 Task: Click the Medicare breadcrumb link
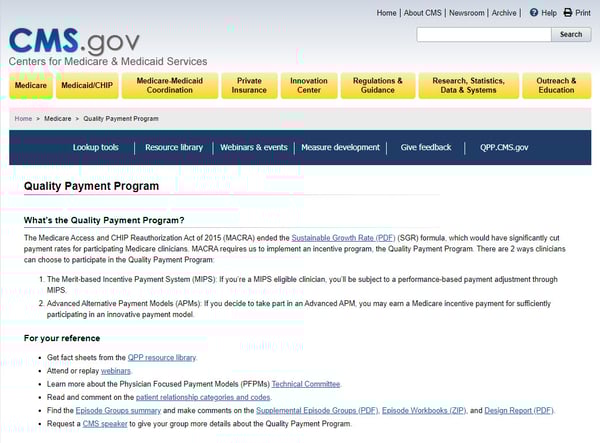click(x=57, y=119)
